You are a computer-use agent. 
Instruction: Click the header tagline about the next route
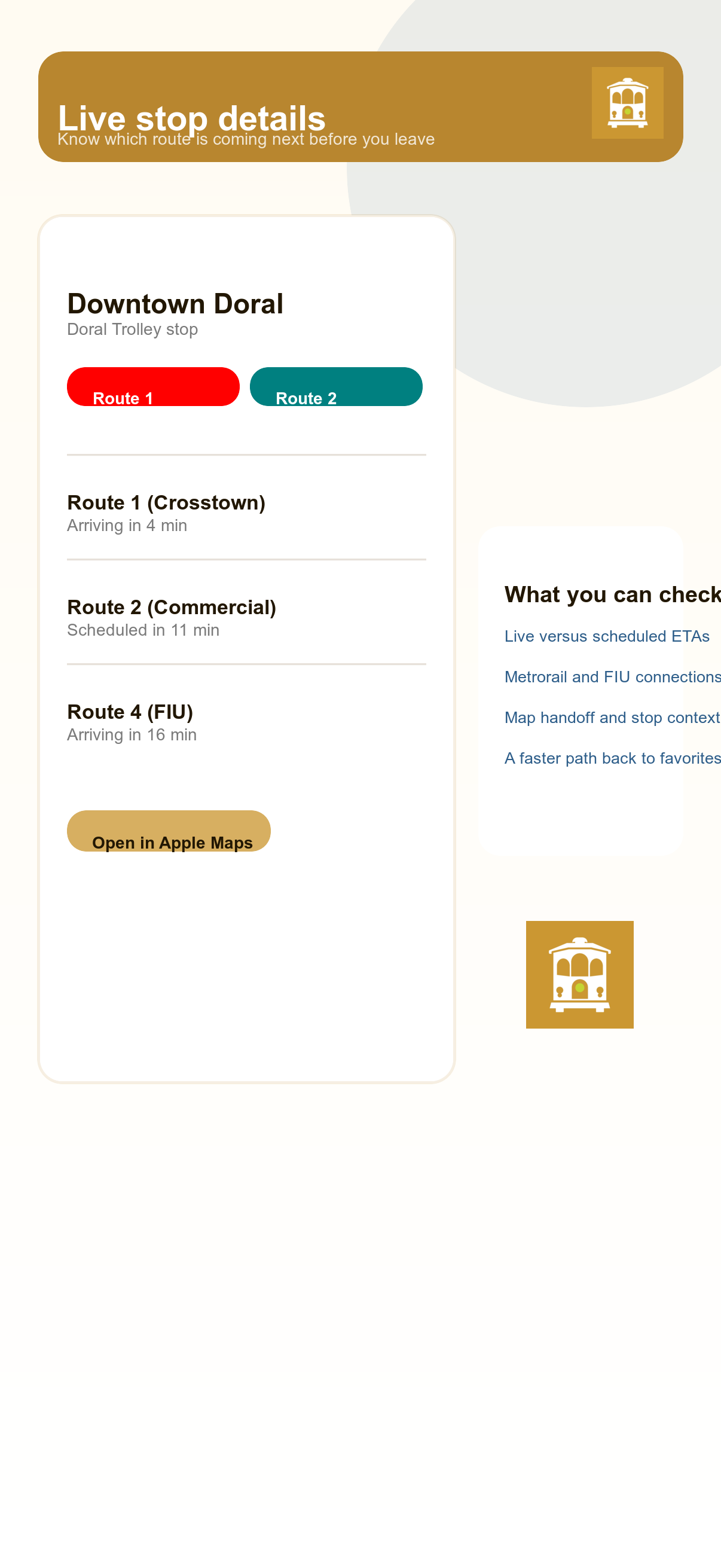pyautogui.click(x=246, y=139)
